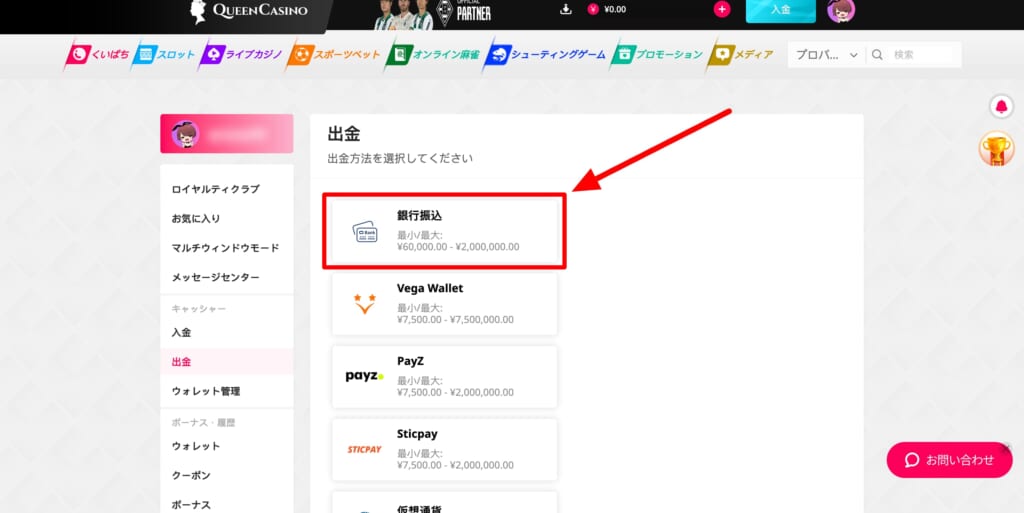Click the payz logo icon
This screenshot has height=513, width=1024.
point(364,376)
